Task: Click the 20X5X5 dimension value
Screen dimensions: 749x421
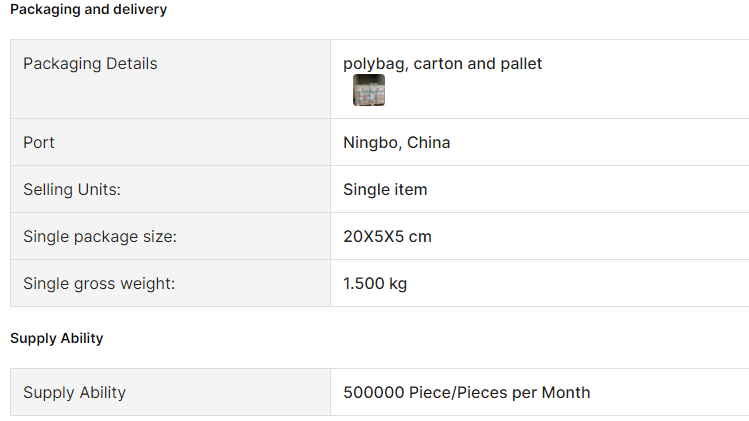Action: [x=374, y=237]
